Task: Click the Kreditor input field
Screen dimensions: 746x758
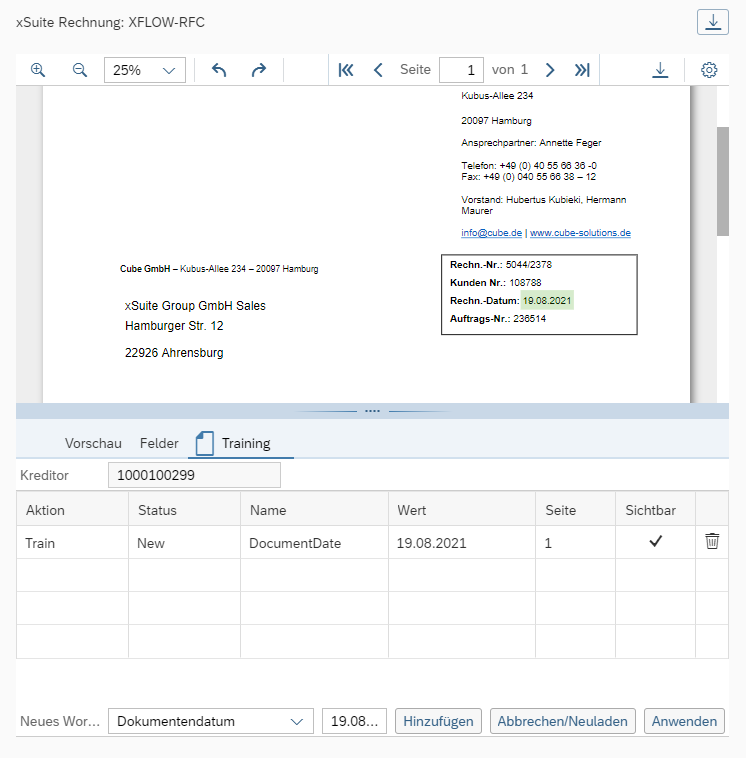Action: (x=194, y=475)
